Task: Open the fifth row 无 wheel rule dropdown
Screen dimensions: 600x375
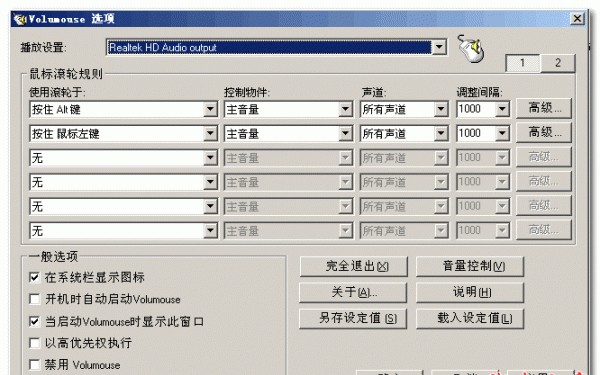Action: point(210,207)
